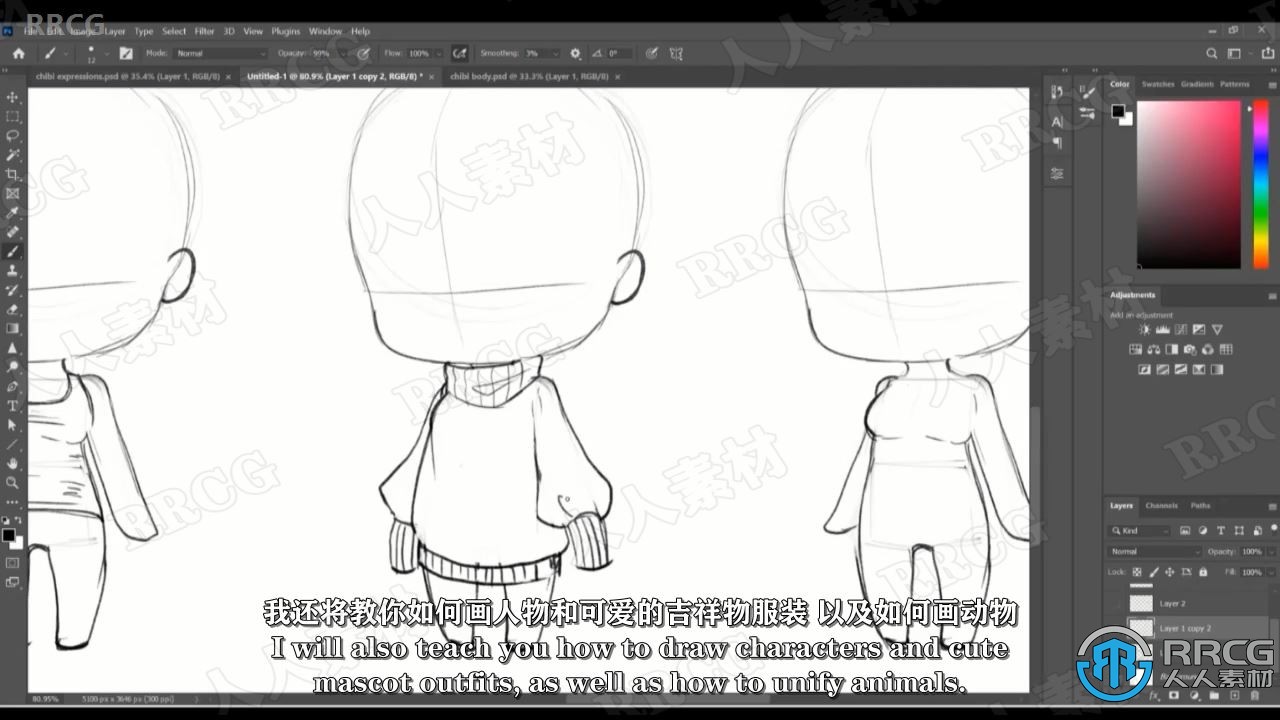
Task: Add a Brightness/Contrast adjustment
Action: [1145, 329]
